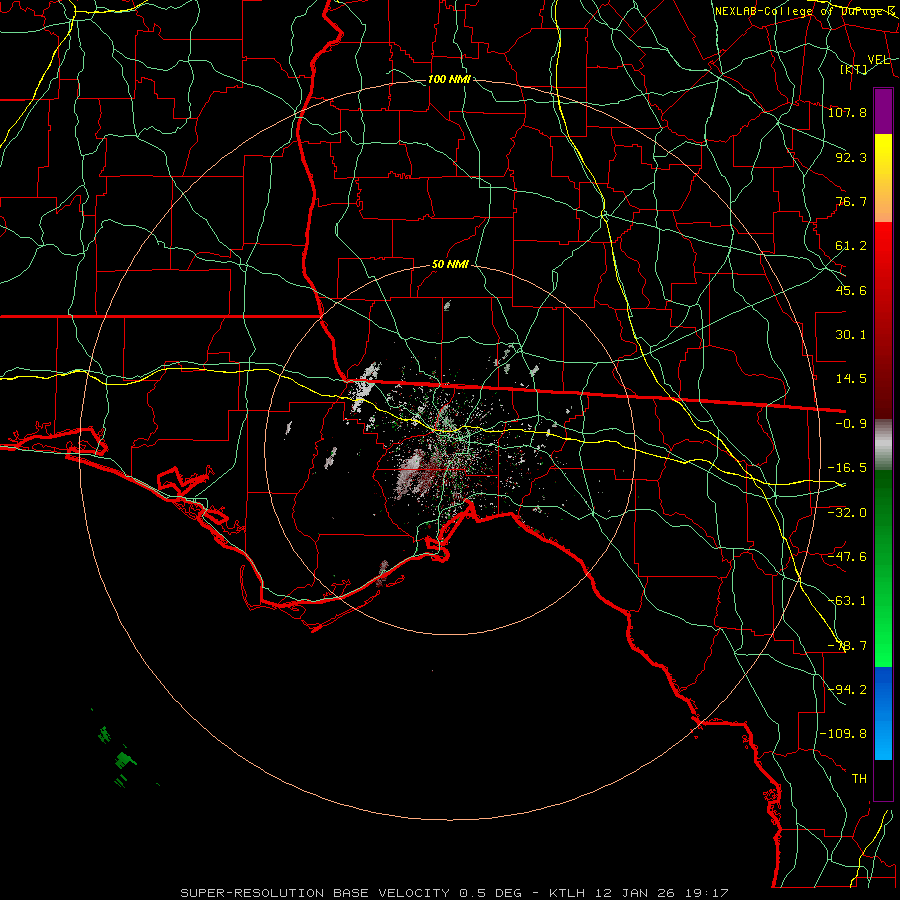Select the 92.3 velocity scale value
The image size is (900, 900).
[851, 157]
